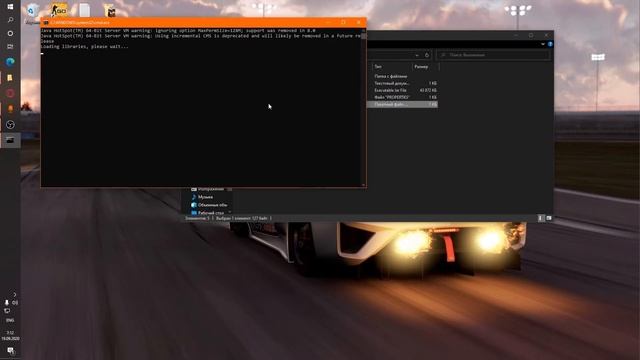The width and height of the screenshot is (640, 360).
Task: Select the 'Папка с файлами' row
Action: tap(402, 76)
